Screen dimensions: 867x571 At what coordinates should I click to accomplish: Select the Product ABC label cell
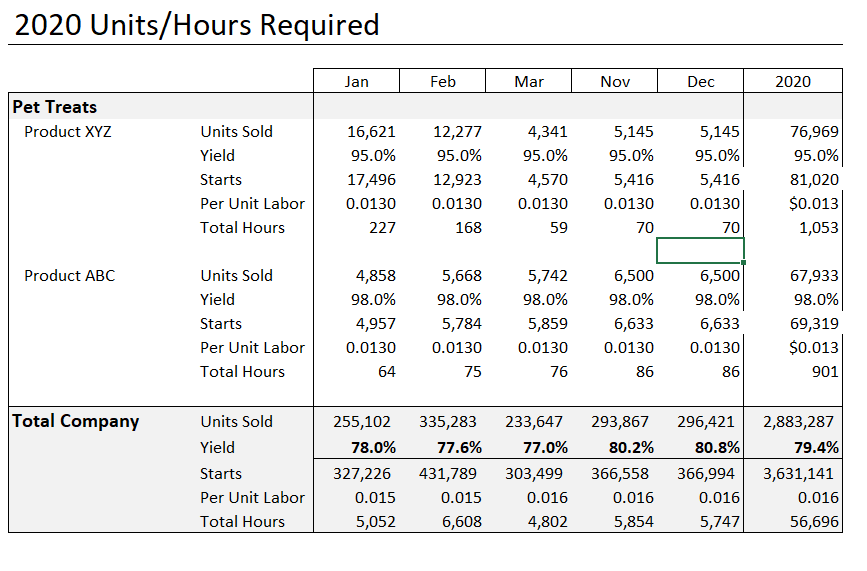(x=69, y=275)
